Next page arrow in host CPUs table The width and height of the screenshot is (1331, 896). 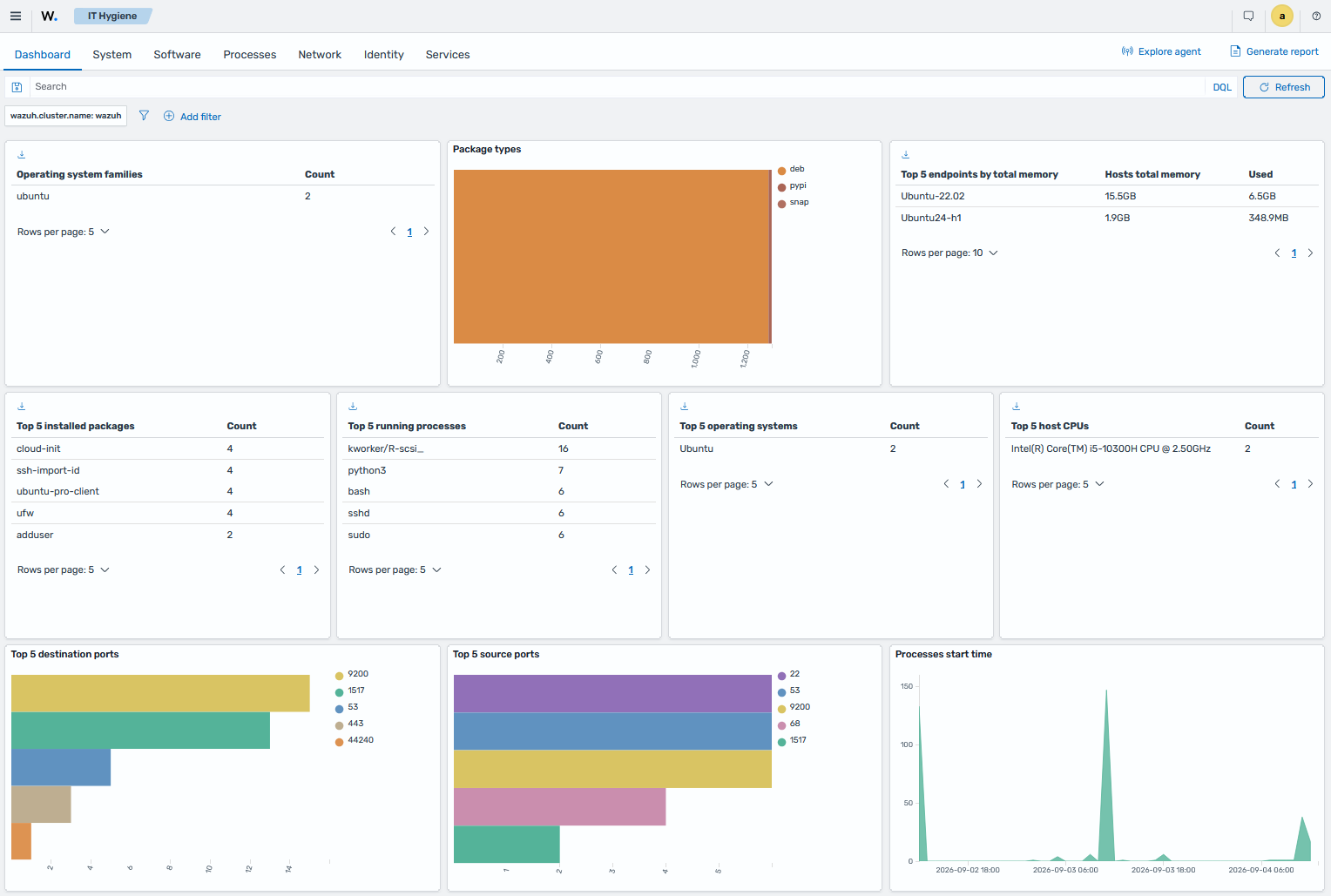point(1310,484)
